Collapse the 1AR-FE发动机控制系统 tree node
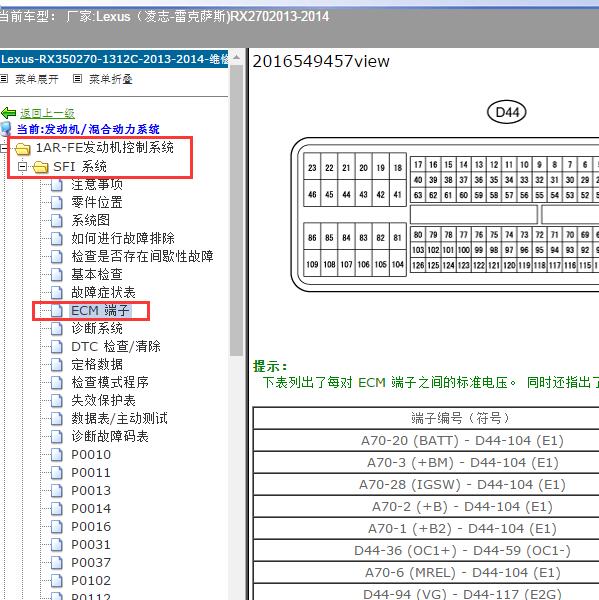Viewport: 599px width, 600px height. 3,148
